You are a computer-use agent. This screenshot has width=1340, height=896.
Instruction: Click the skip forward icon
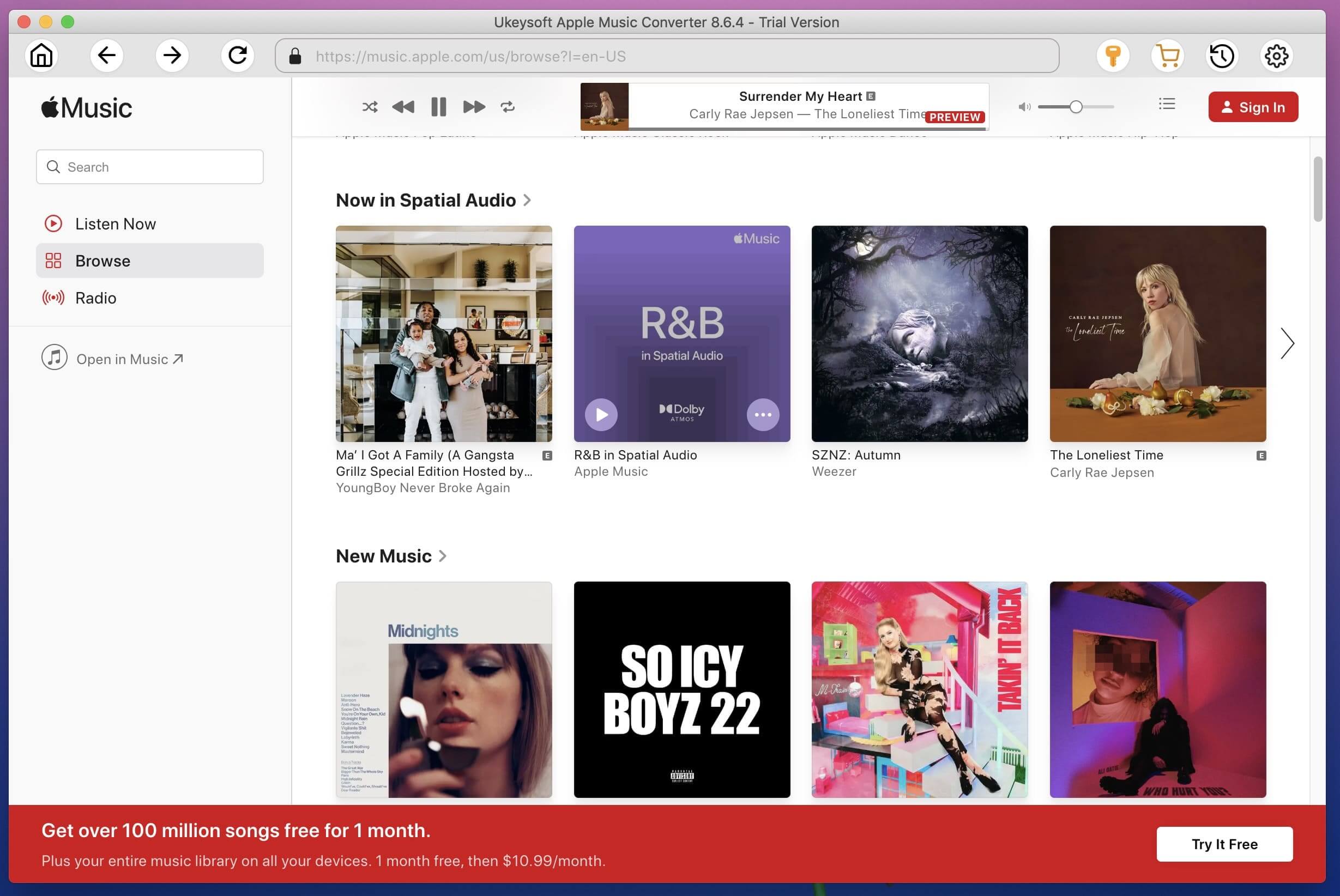coord(473,106)
